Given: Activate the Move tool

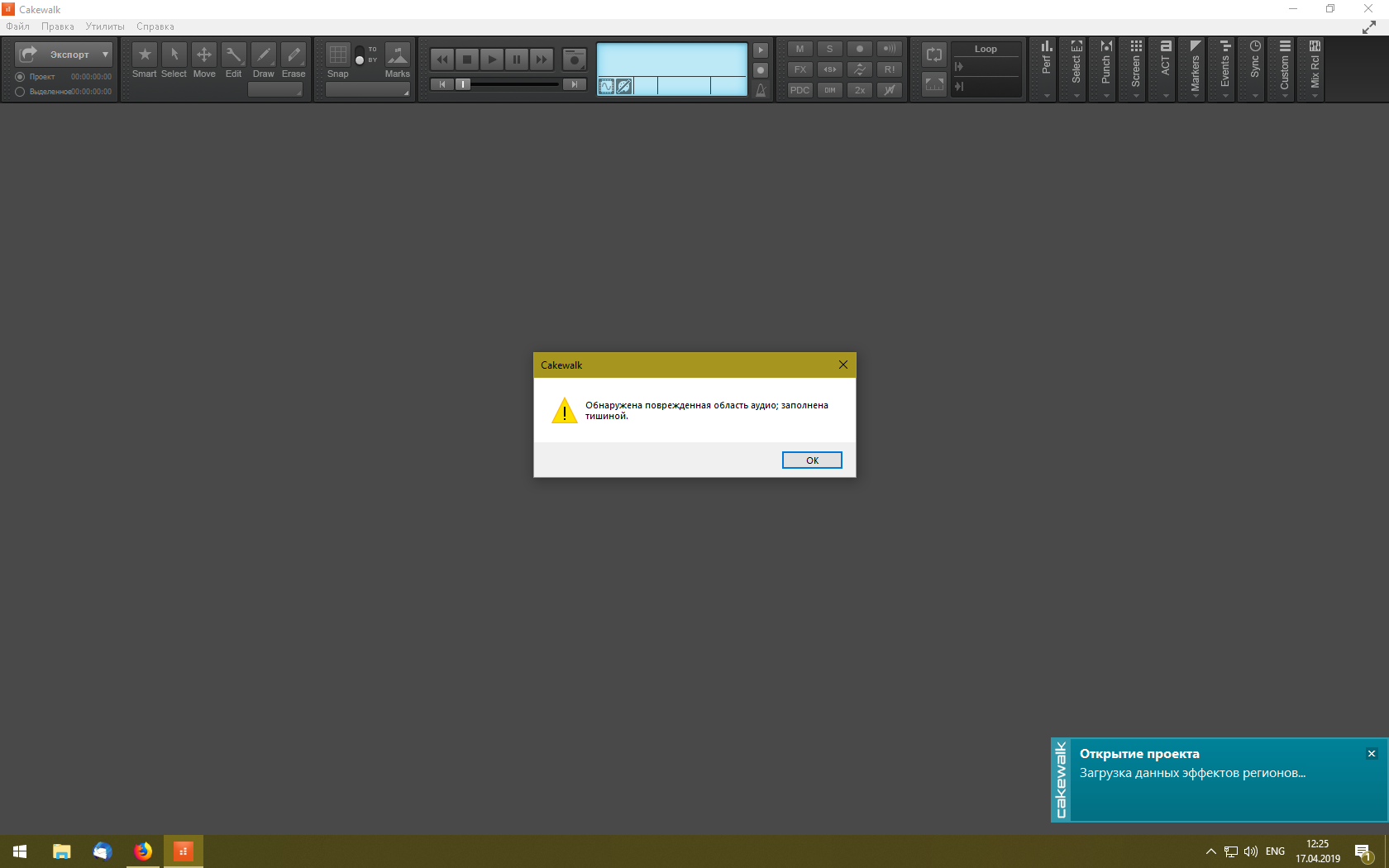Looking at the screenshot, I should pyautogui.click(x=204, y=55).
